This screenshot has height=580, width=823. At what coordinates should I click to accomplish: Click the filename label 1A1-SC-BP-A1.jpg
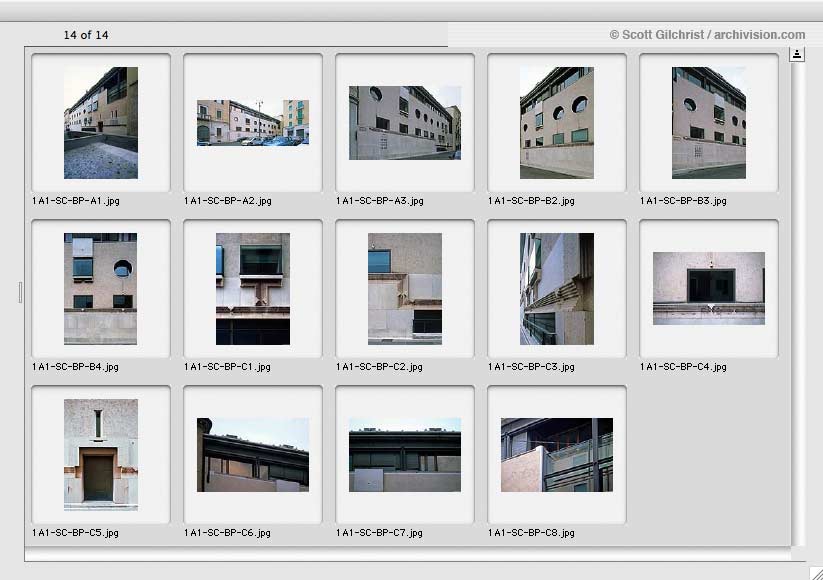(x=76, y=201)
